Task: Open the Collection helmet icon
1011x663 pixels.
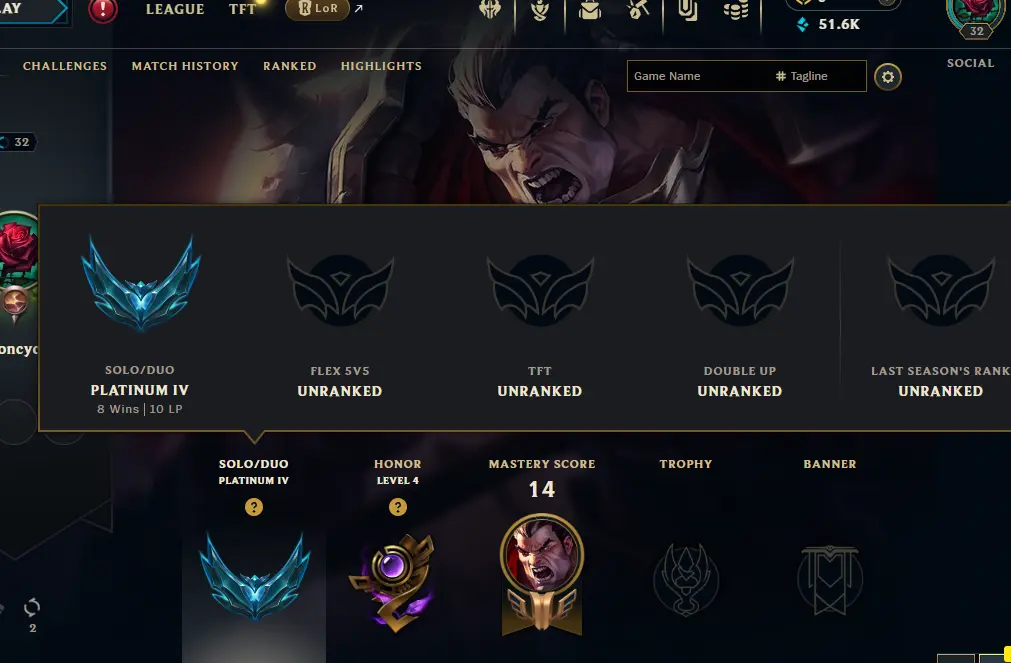Action: click(490, 10)
